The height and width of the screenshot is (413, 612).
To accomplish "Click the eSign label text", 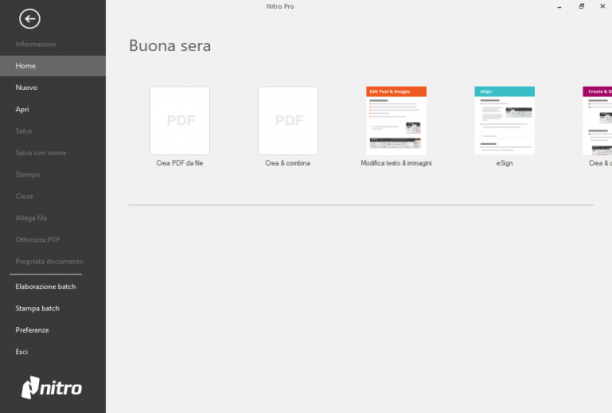I will coord(505,163).
